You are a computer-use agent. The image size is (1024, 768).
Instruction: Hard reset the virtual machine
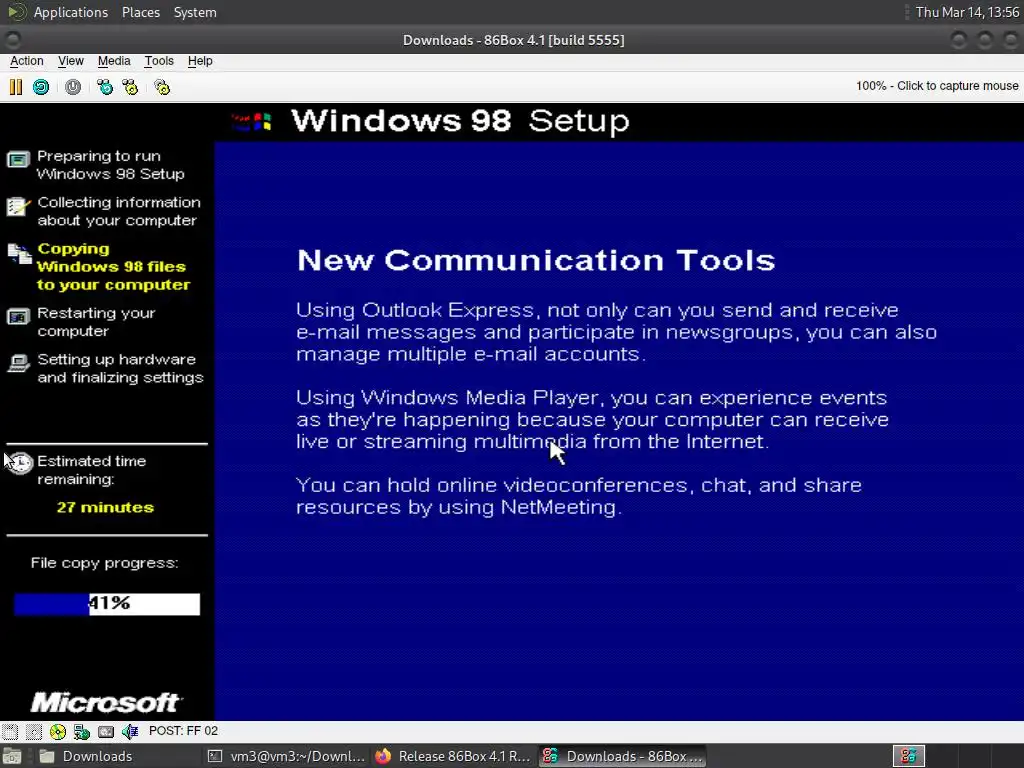pyautogui.click(x=41, y=87)
